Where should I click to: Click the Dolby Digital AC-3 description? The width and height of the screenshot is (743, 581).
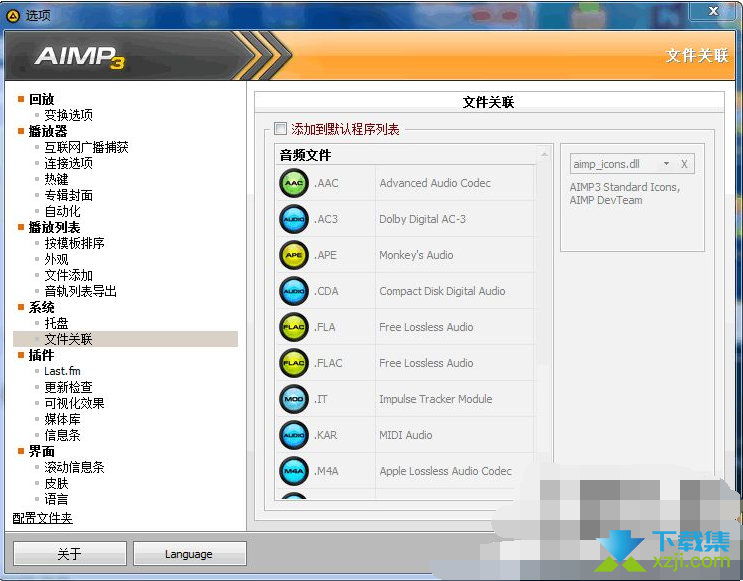422,219
